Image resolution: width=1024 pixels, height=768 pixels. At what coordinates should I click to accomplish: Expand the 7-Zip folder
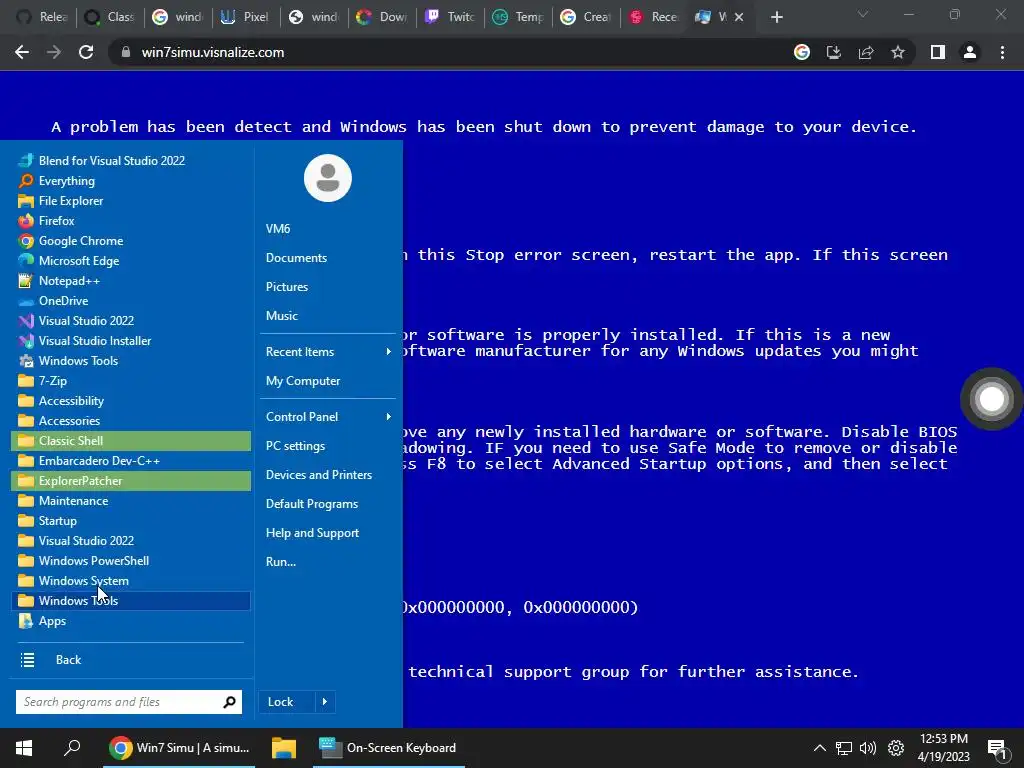click(131, 381)
